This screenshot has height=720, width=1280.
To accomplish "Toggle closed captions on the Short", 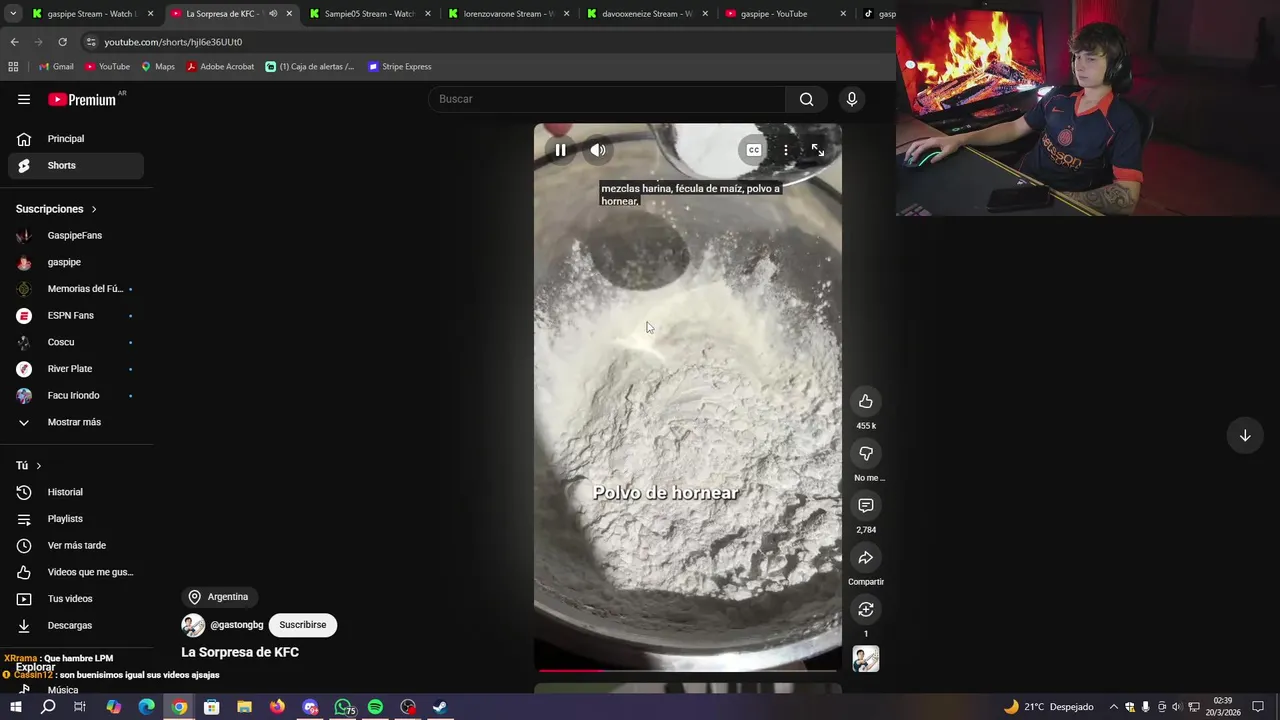I will 754,150.
